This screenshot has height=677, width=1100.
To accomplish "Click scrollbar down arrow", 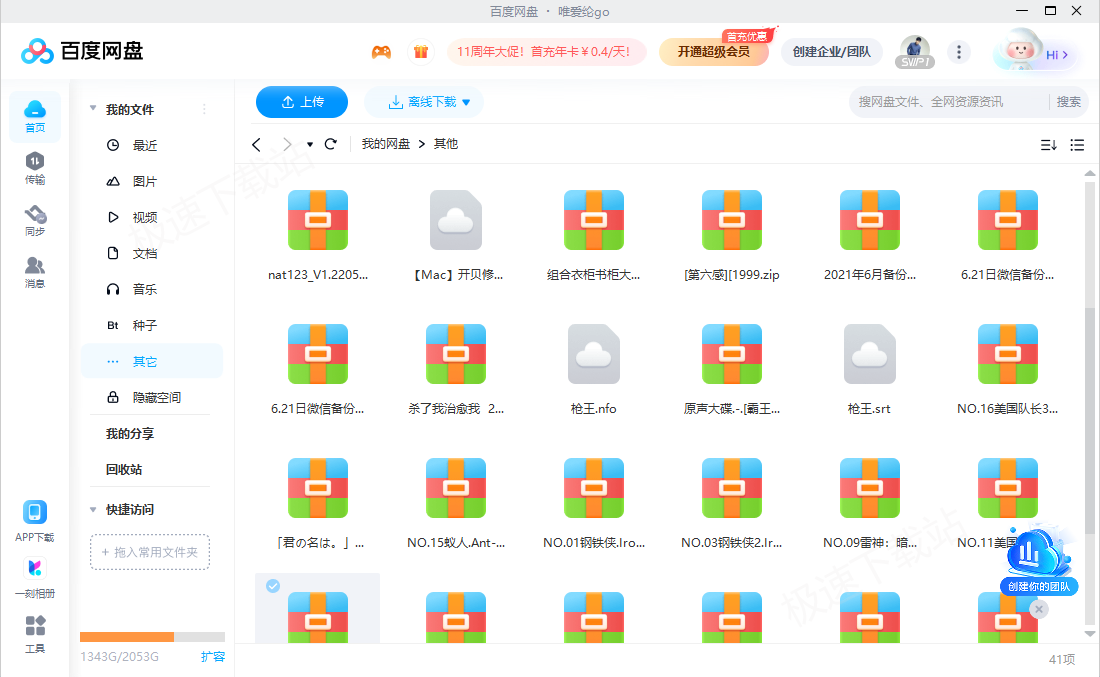I will point(1089,634).
